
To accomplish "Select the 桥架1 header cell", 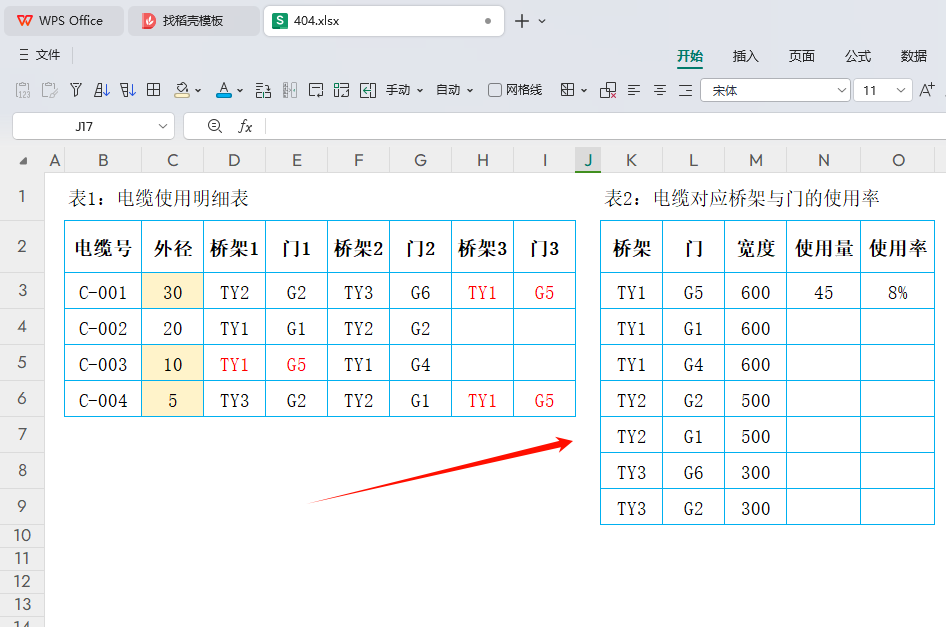I will pos(234,247).
